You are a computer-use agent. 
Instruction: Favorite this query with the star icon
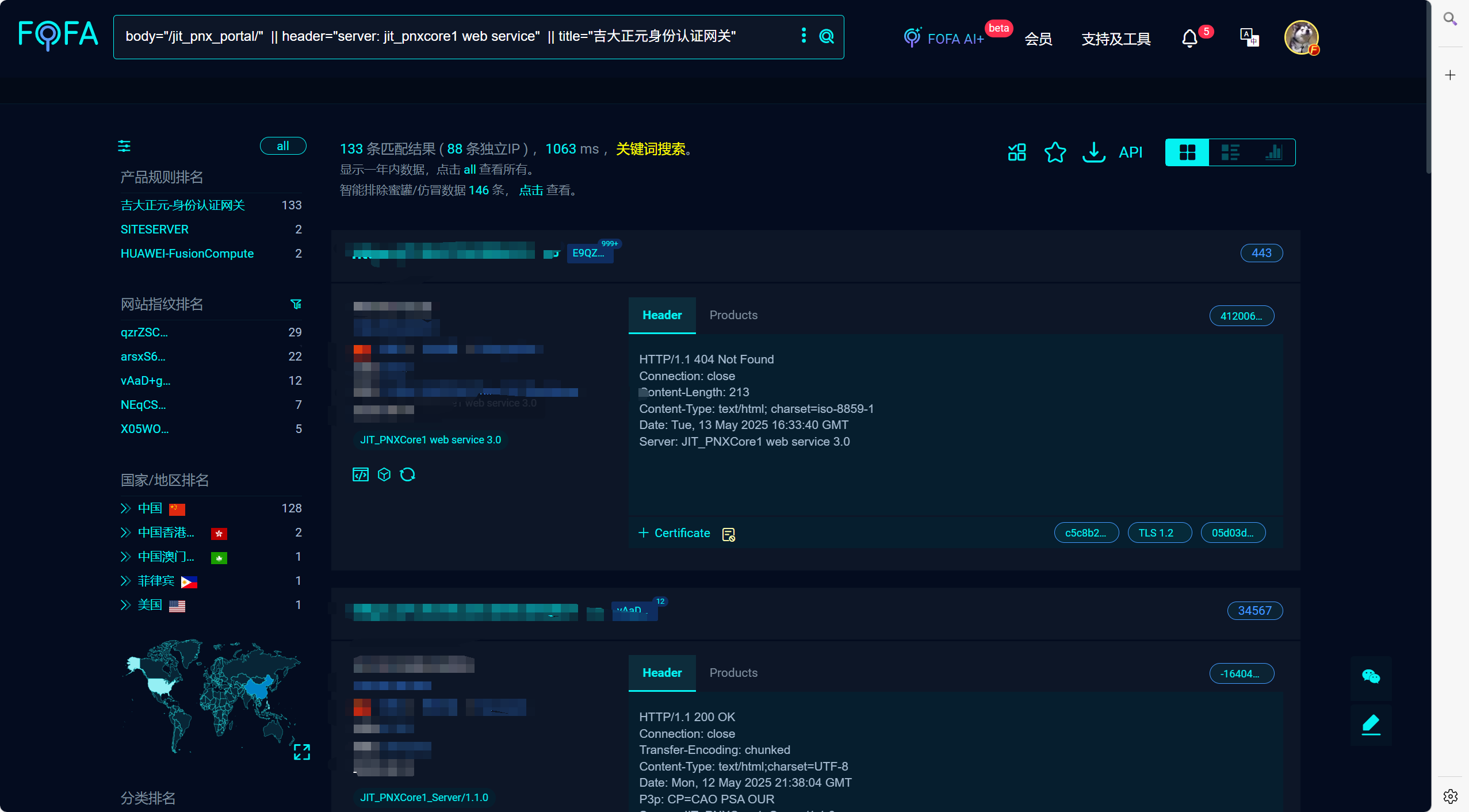pyautogui.click(x=1055, y=152)
